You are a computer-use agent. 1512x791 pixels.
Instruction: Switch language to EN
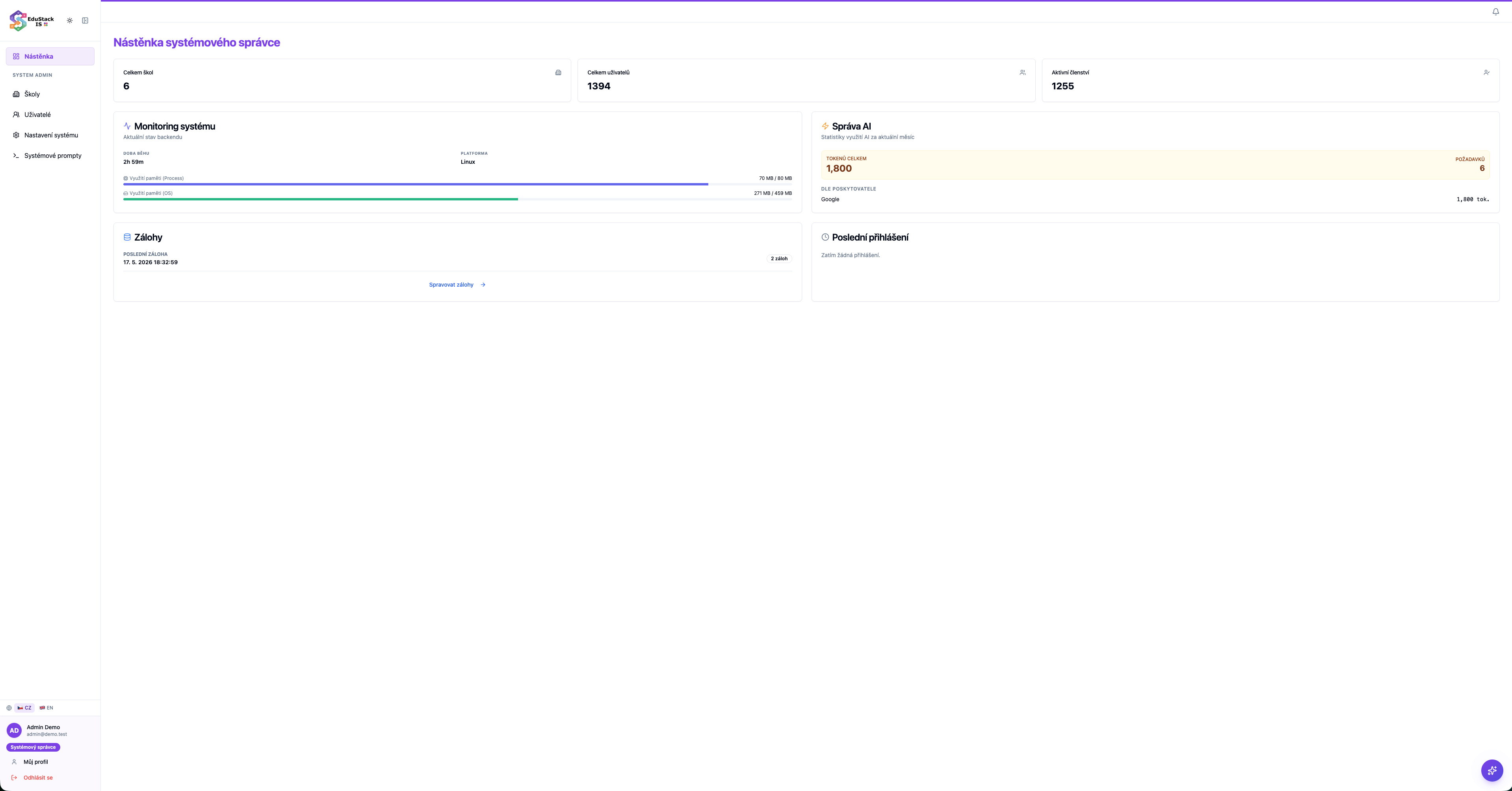tap(46, 708)
